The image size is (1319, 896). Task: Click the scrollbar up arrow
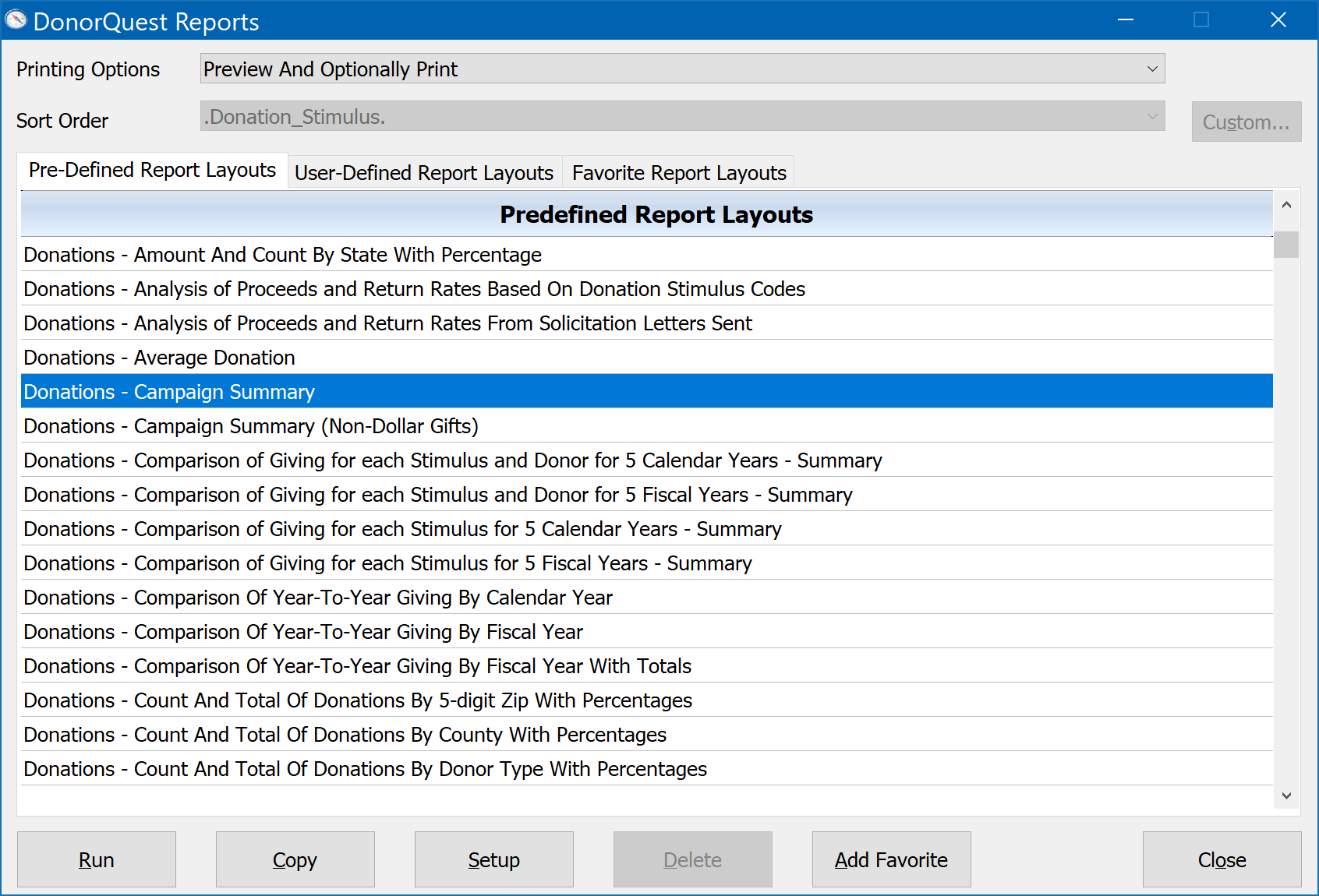pyautogui.click(x=1286, y=205)
